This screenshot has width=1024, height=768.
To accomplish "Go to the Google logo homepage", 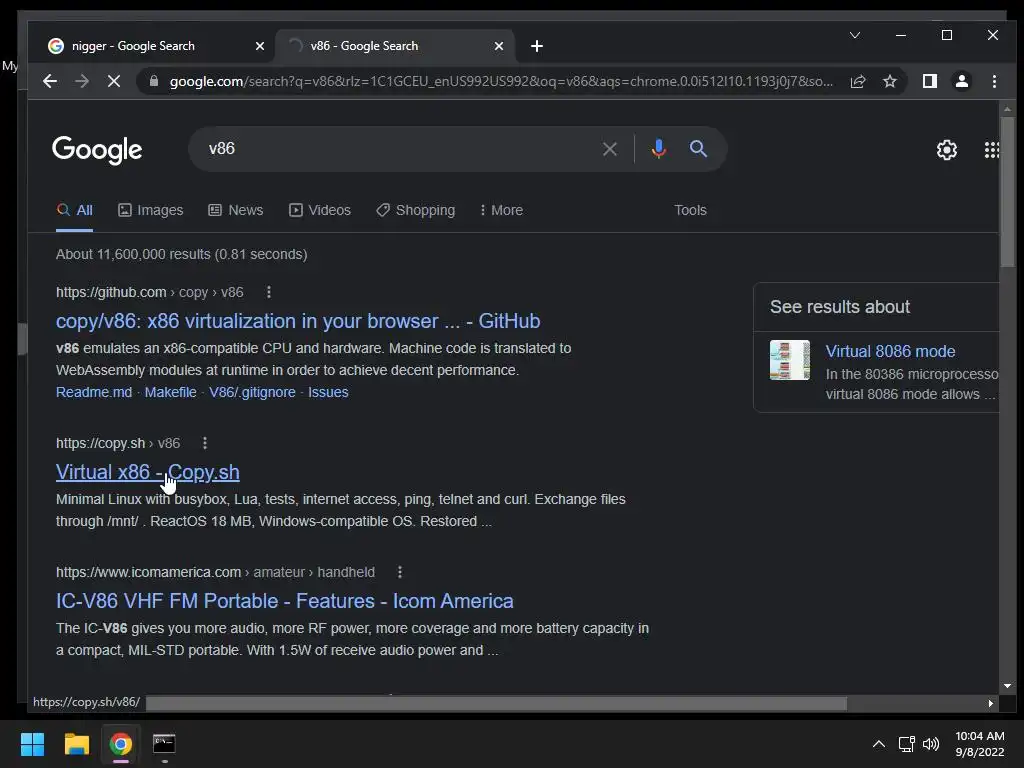I will point(97,150).
